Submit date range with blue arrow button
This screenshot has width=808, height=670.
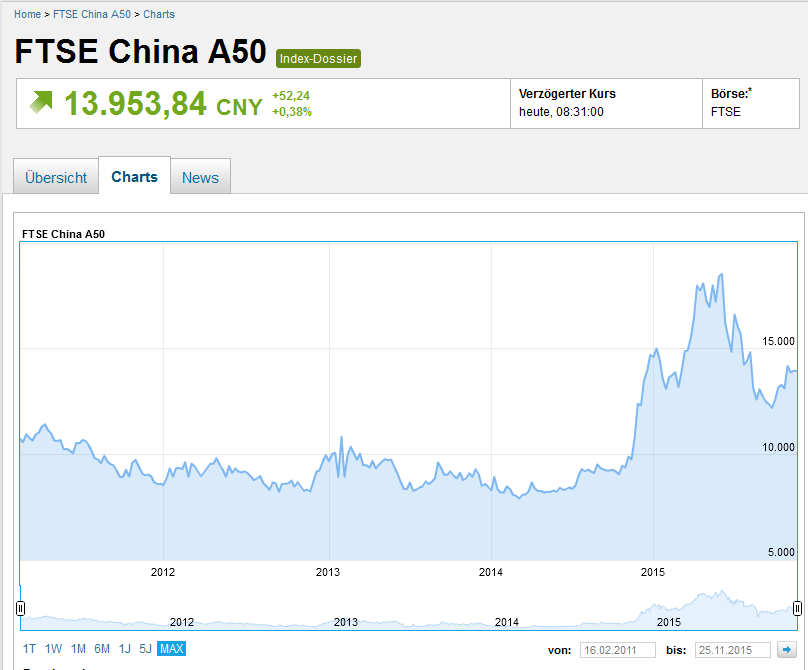tap(786, 649)
